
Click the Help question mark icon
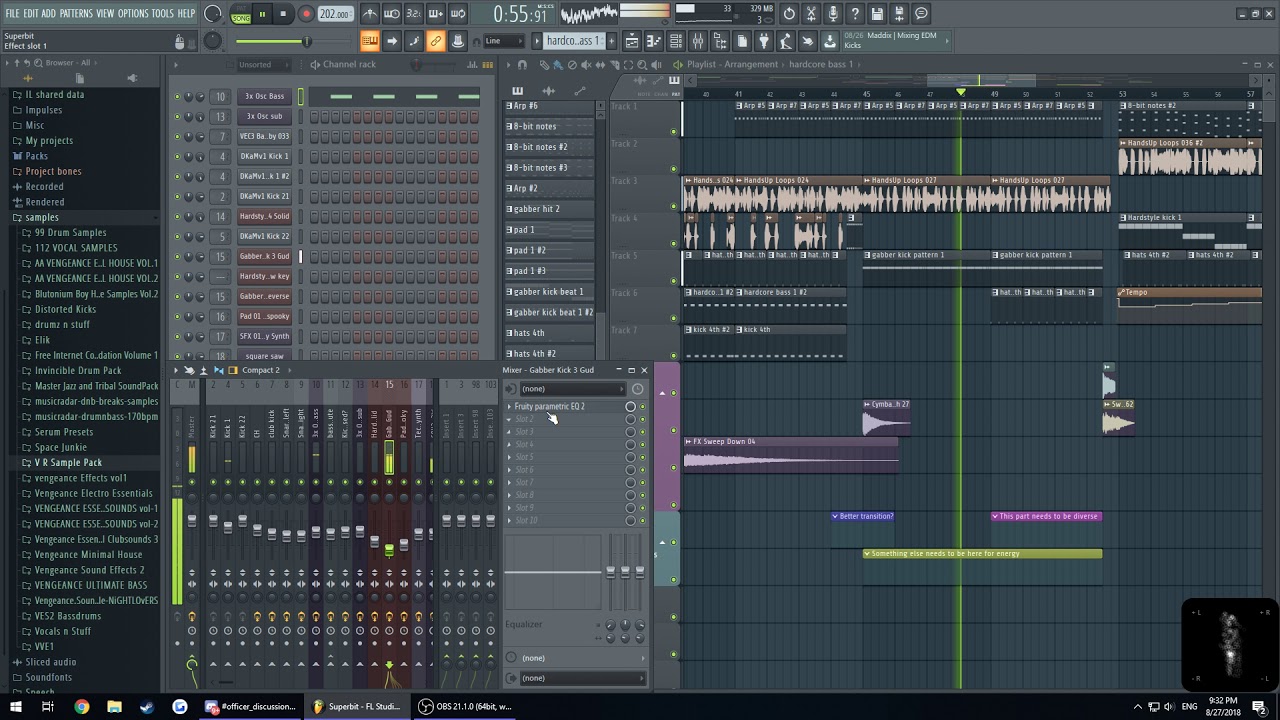coord(855,14)
